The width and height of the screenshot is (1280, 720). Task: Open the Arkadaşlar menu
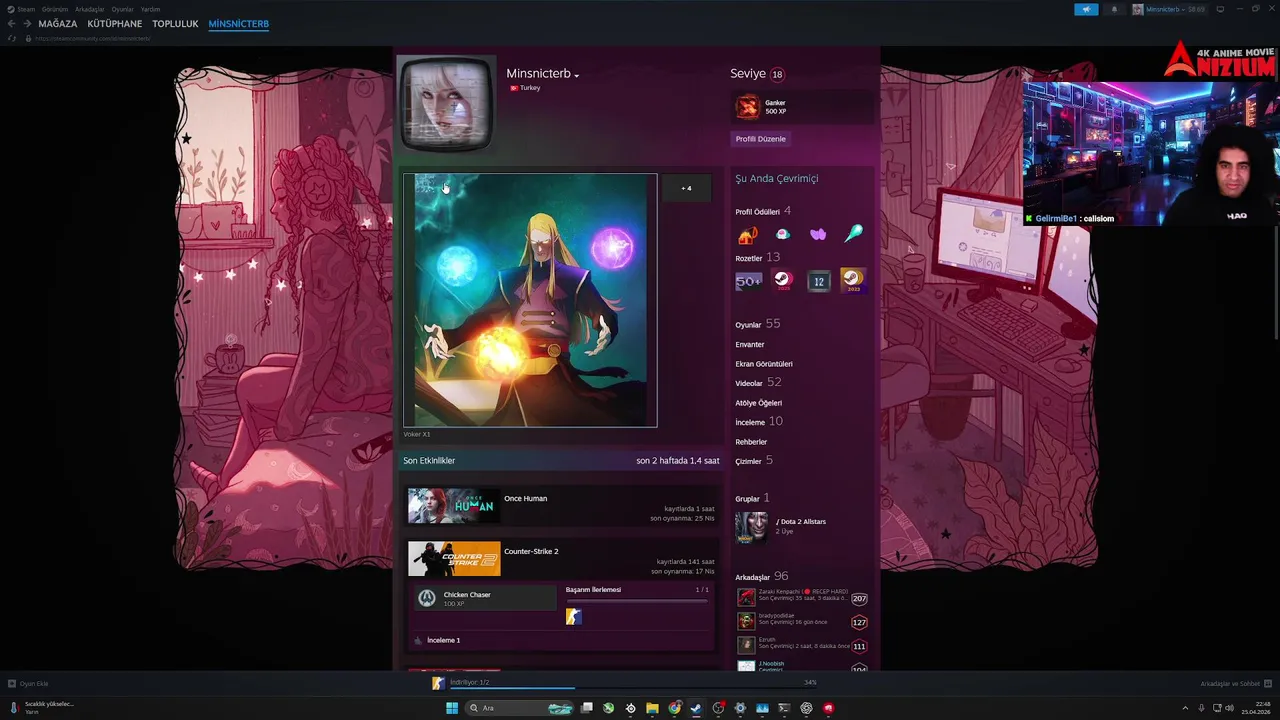tap(90, 9)
